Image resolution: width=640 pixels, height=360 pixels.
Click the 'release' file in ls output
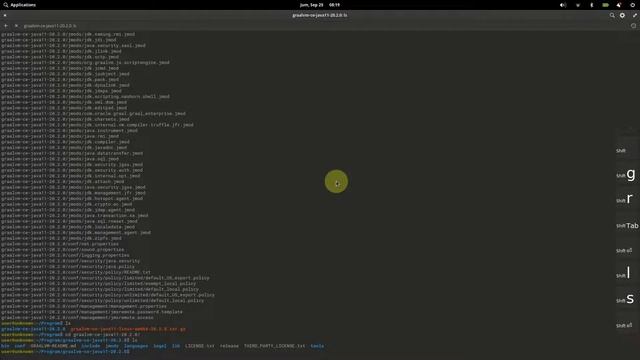point(229,346)
